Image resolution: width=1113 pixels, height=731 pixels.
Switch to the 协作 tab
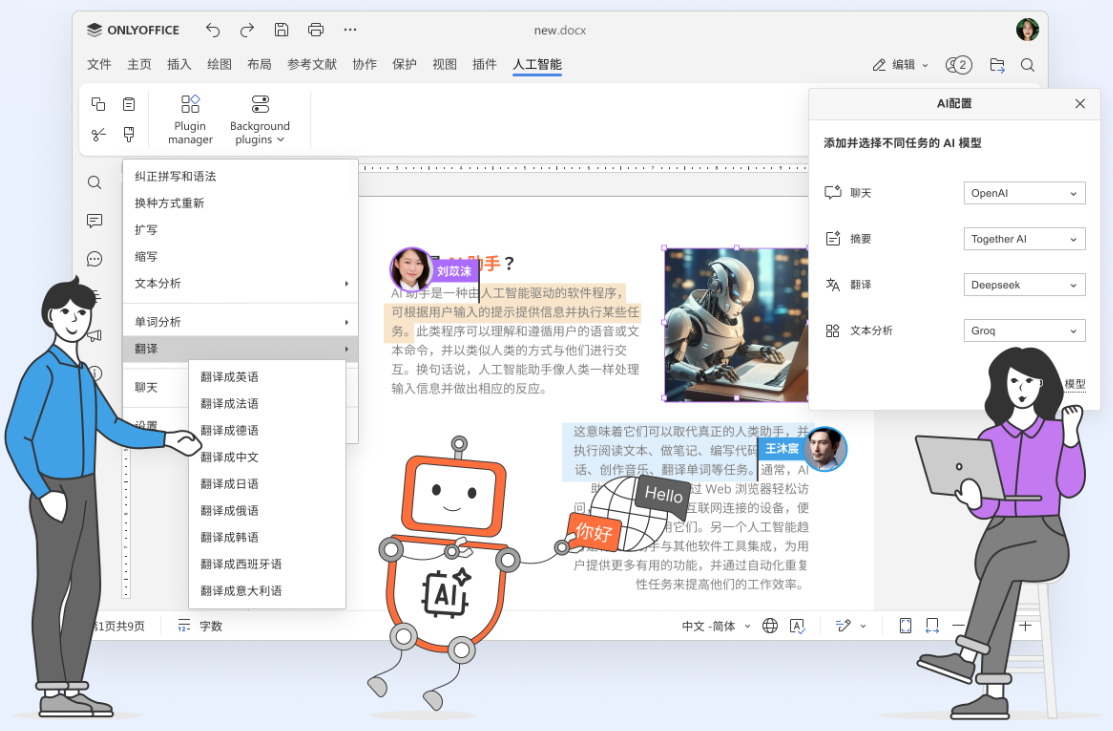(x=364, y=65)
